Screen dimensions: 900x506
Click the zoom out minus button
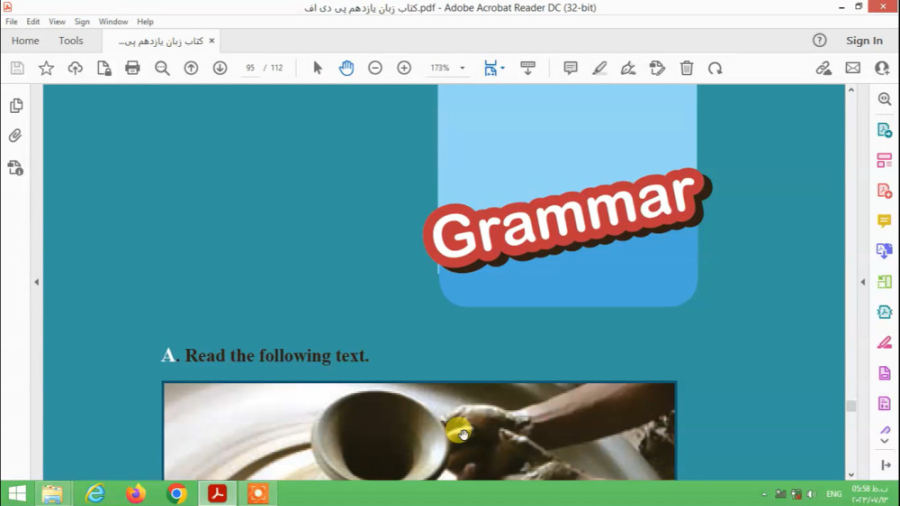(375, 68)
